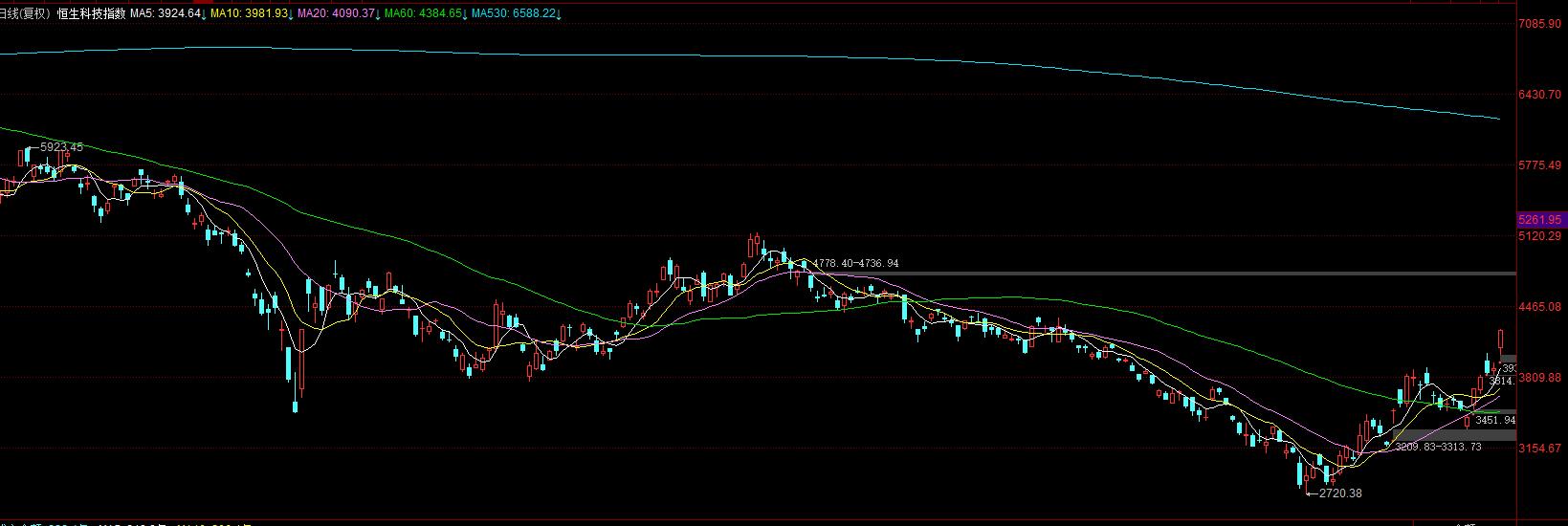The image size is (1568, 526).
Task: Click the 4778.40-4736.94 gap label
Action: (855, 263)
